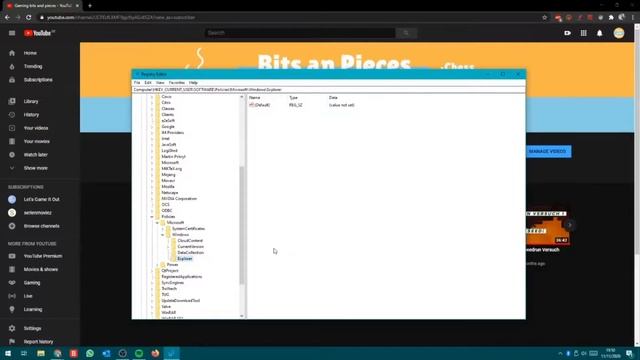Viewport: 640px width, 360px height.
Task: Open Subscriptions in the YouTube sidebar
Action: [x=38, y=80]
